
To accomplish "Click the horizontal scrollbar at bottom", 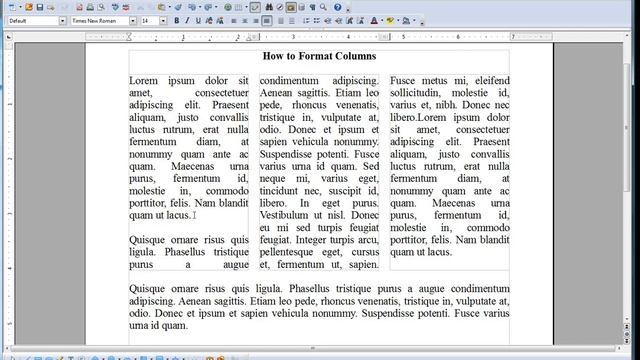I will (313, 349).
